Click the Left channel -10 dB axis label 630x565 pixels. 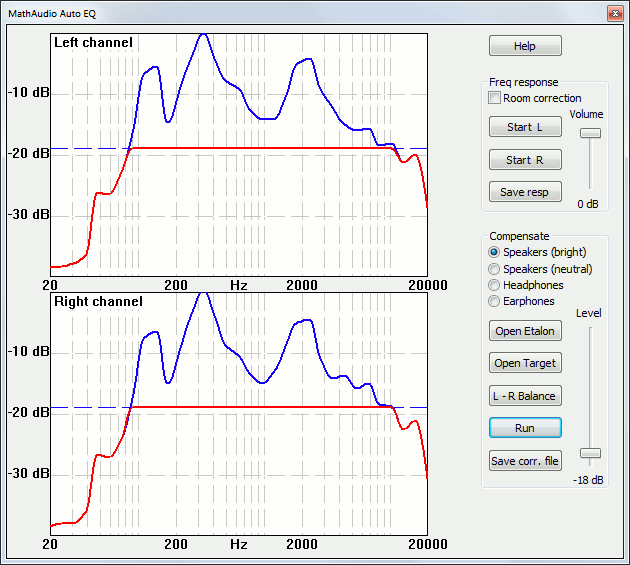[x=29, y=92]
